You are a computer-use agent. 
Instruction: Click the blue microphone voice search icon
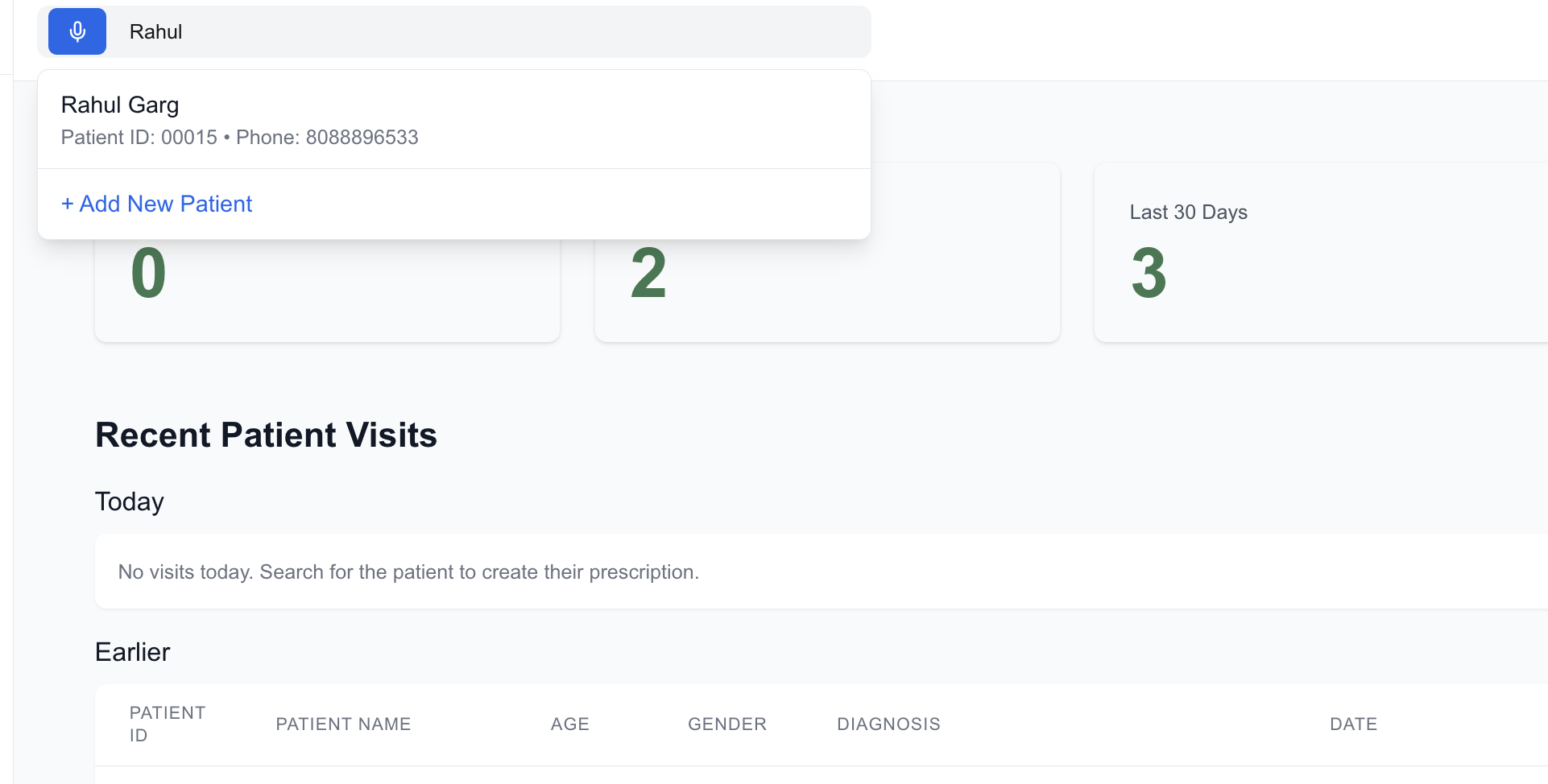pyautogui.click(x=77, y=31)
